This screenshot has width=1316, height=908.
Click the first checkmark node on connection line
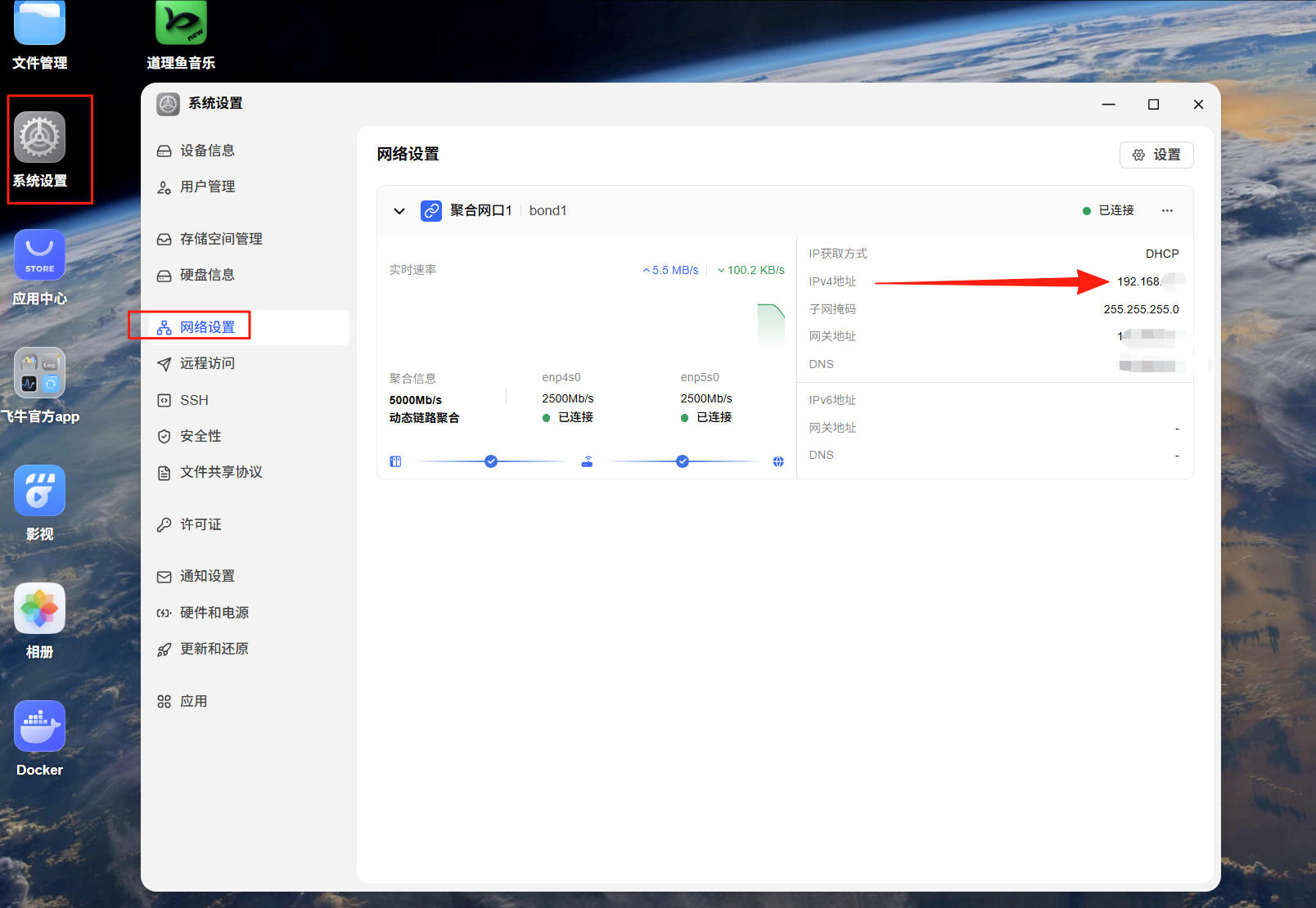click(491, 461)
